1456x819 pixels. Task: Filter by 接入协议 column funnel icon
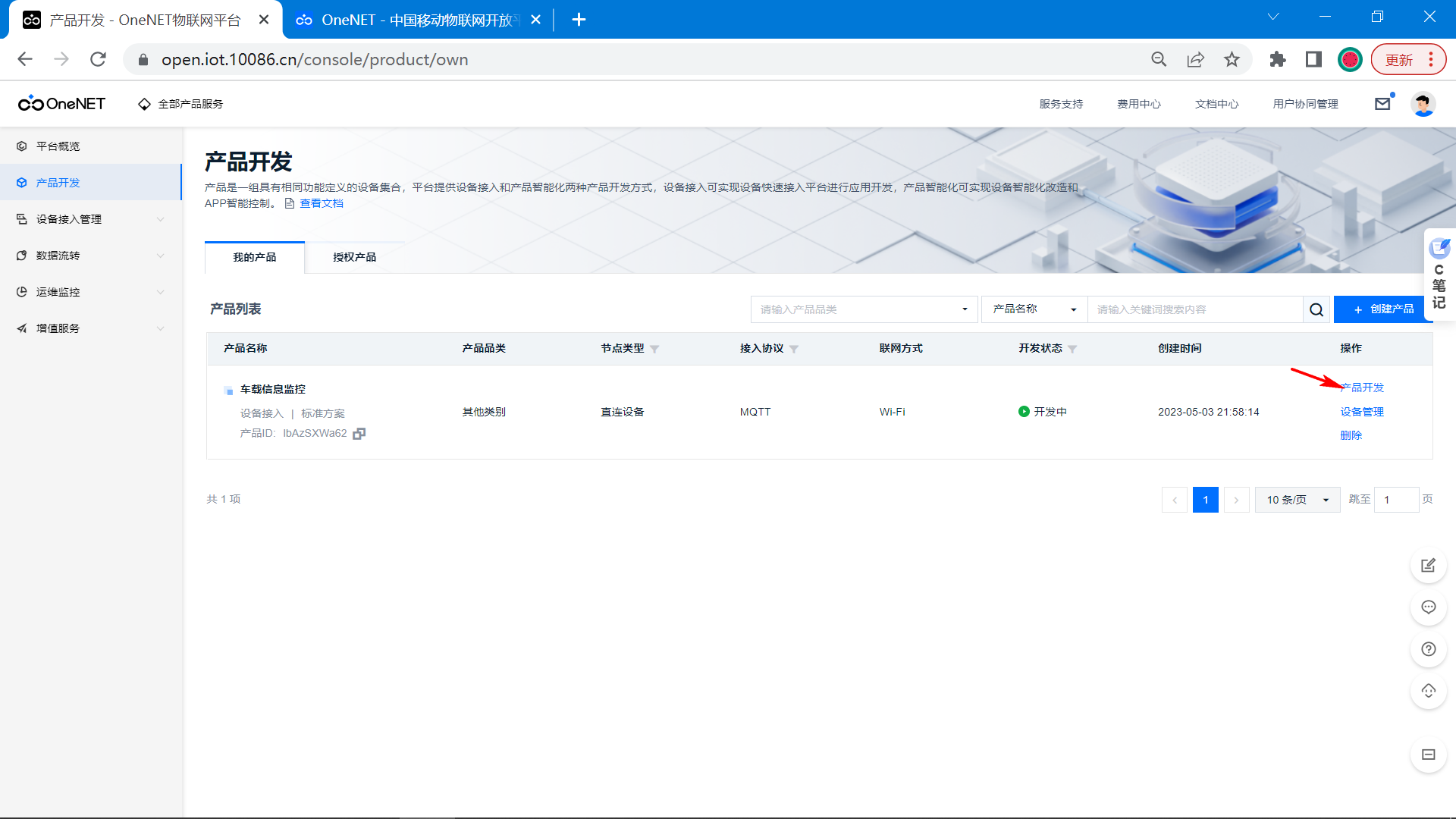[794, 349]
